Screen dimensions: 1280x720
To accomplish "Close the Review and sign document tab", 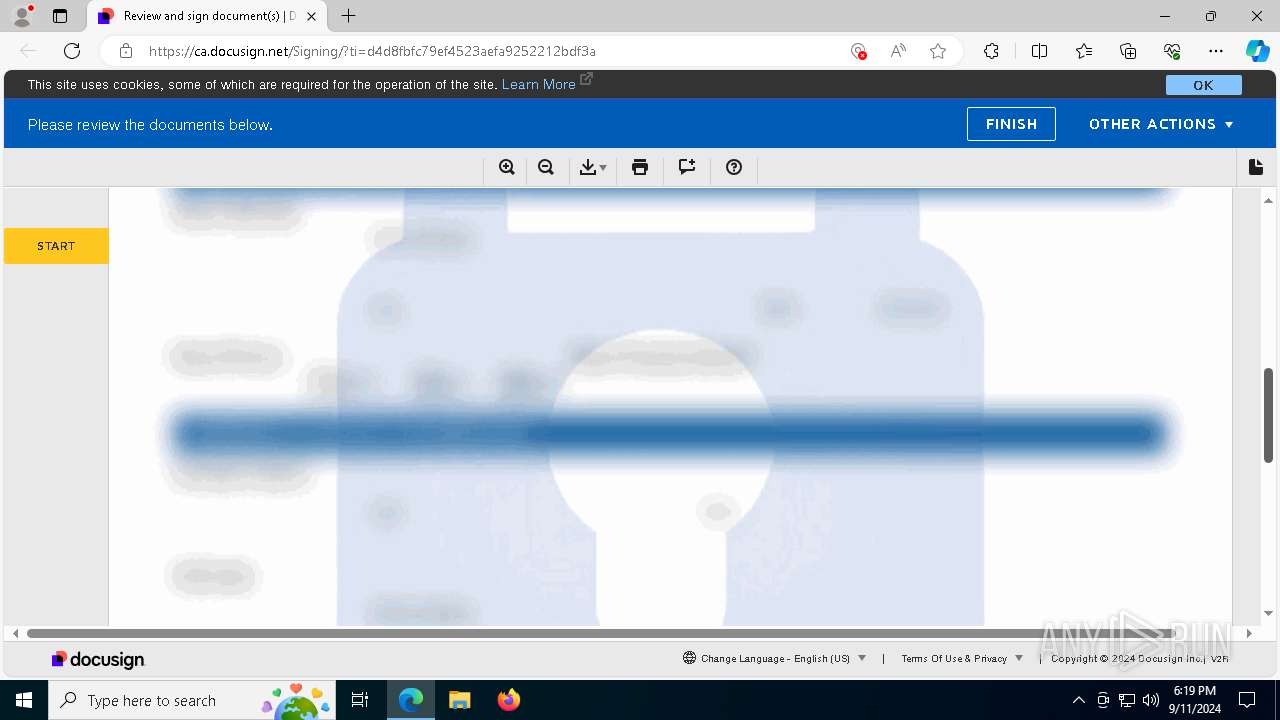I will pyautogui.click(x=312, y=16).
